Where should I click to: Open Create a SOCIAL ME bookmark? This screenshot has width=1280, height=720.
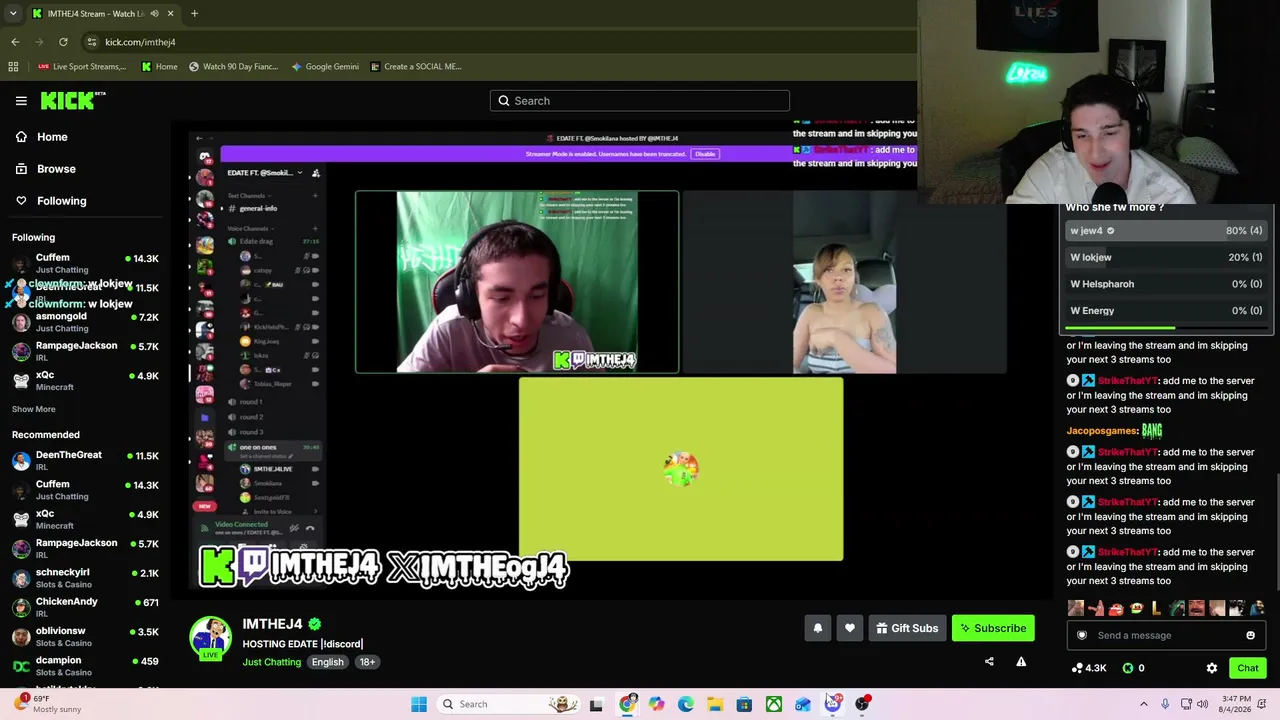point(416,67)
